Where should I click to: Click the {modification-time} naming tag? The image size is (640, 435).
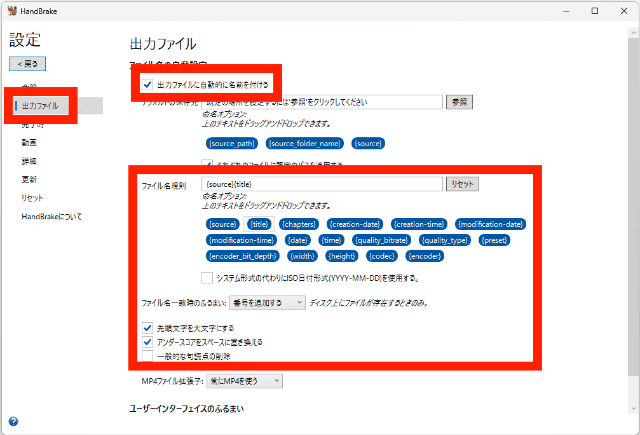pyautogui.click(x=242, y=240)
